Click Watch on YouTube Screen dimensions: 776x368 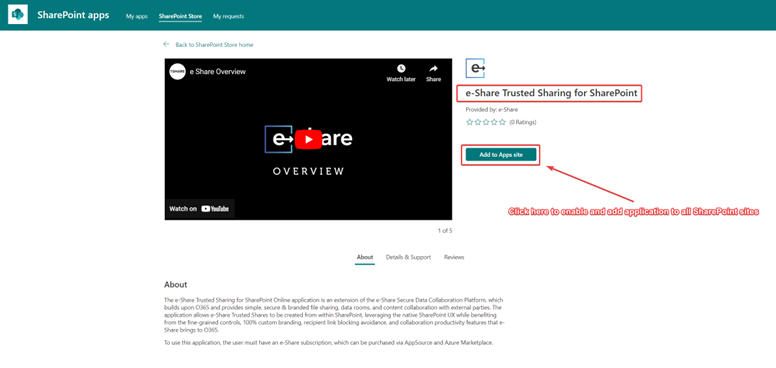[199, 209]
